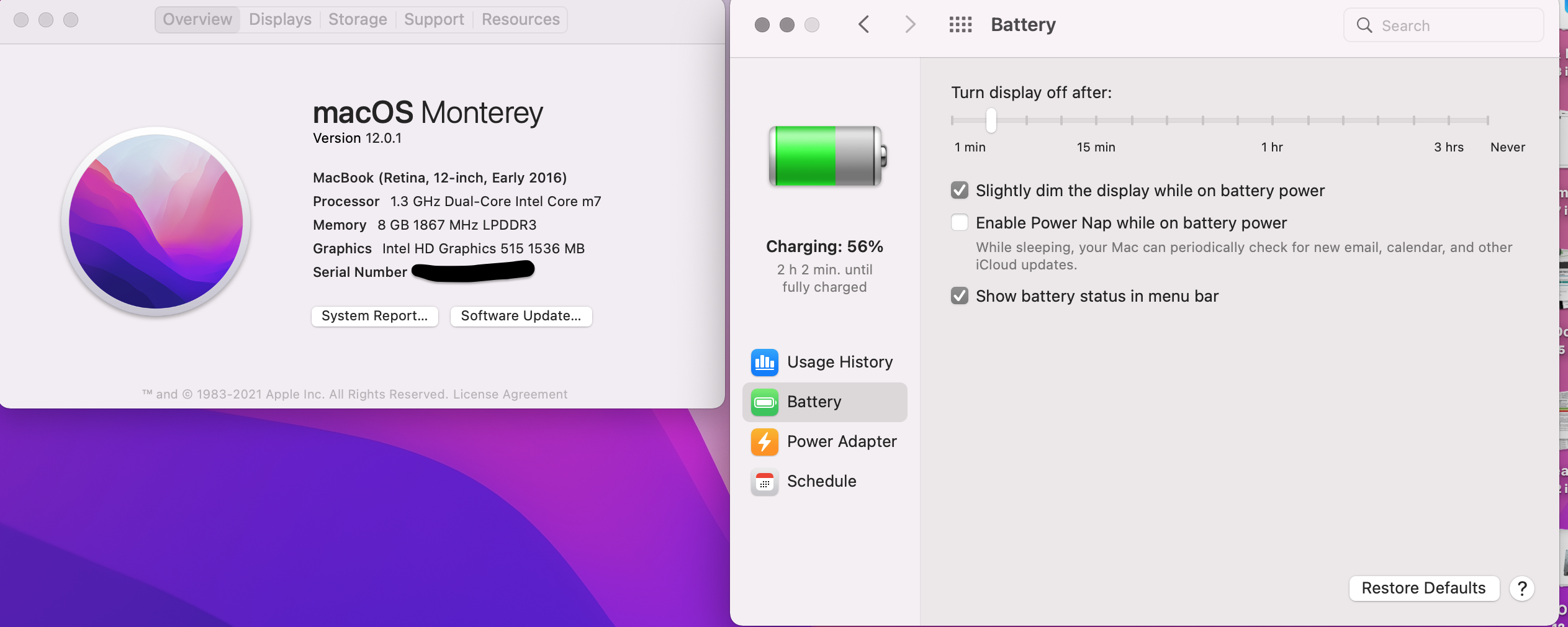
Task: Switch to the Overview tab in About This Mac
Action: coord(197,20)
